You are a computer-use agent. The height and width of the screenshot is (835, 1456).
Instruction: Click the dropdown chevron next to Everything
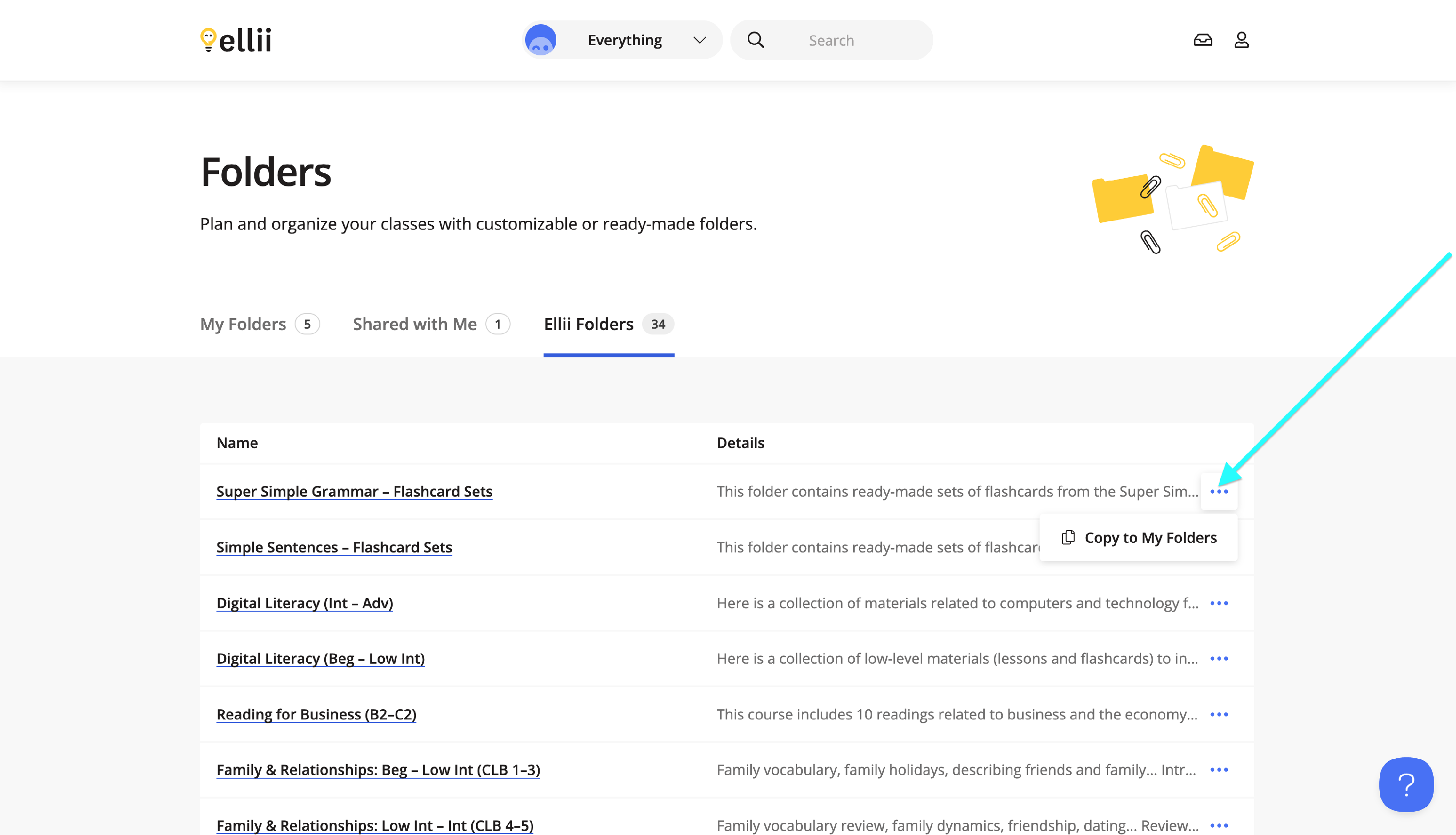pyautogui.click(x=699, y=40)
